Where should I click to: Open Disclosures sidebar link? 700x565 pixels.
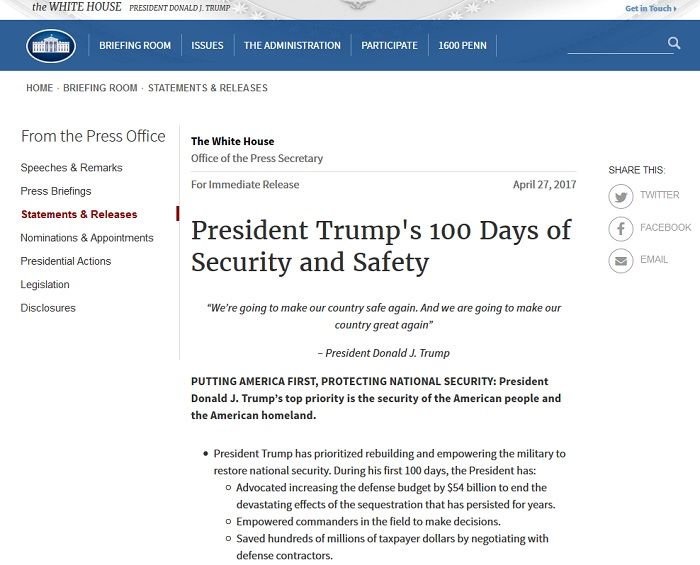point(48,308)
